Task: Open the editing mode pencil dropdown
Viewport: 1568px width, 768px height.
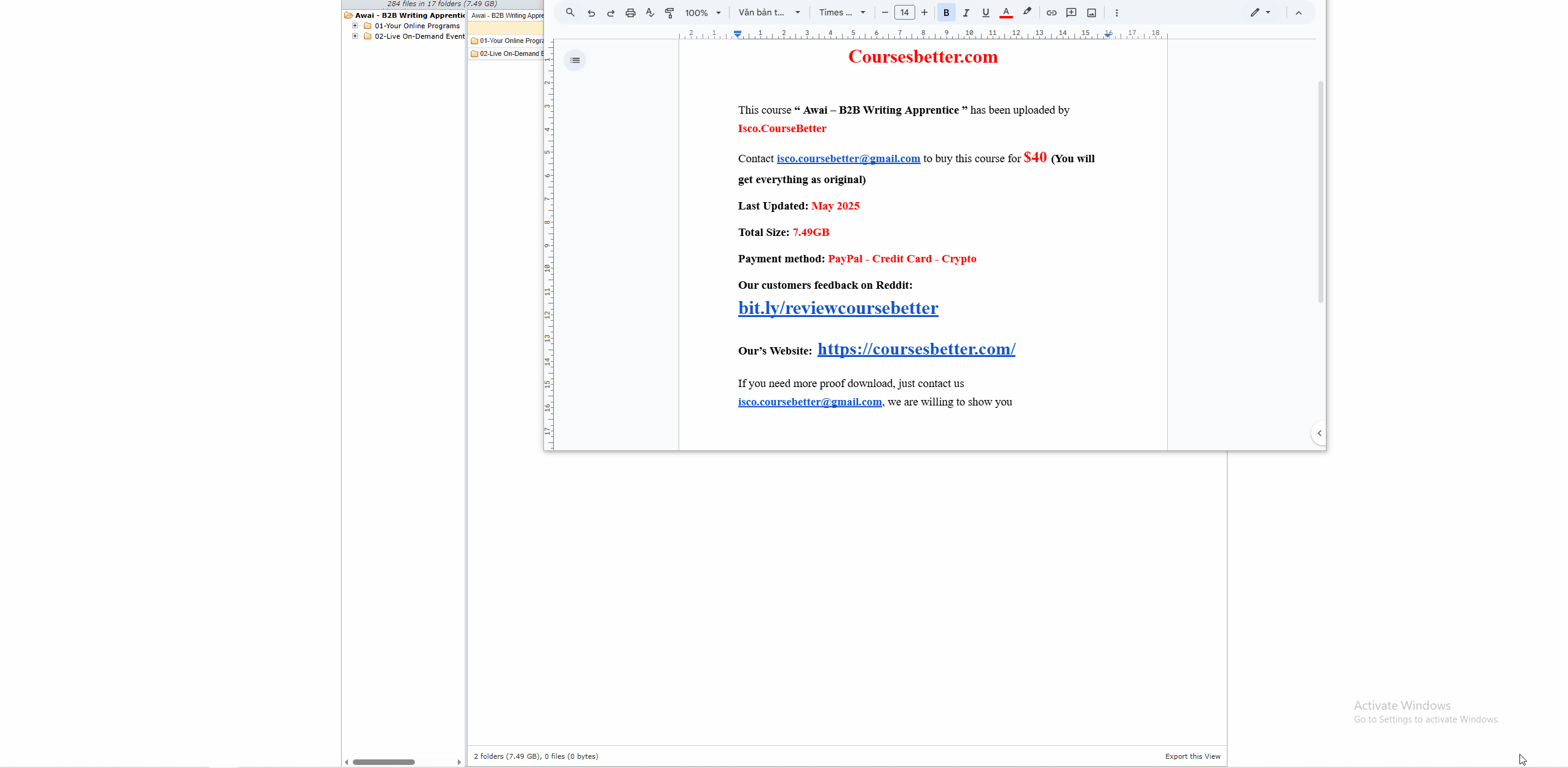Action: (1260, 12)
